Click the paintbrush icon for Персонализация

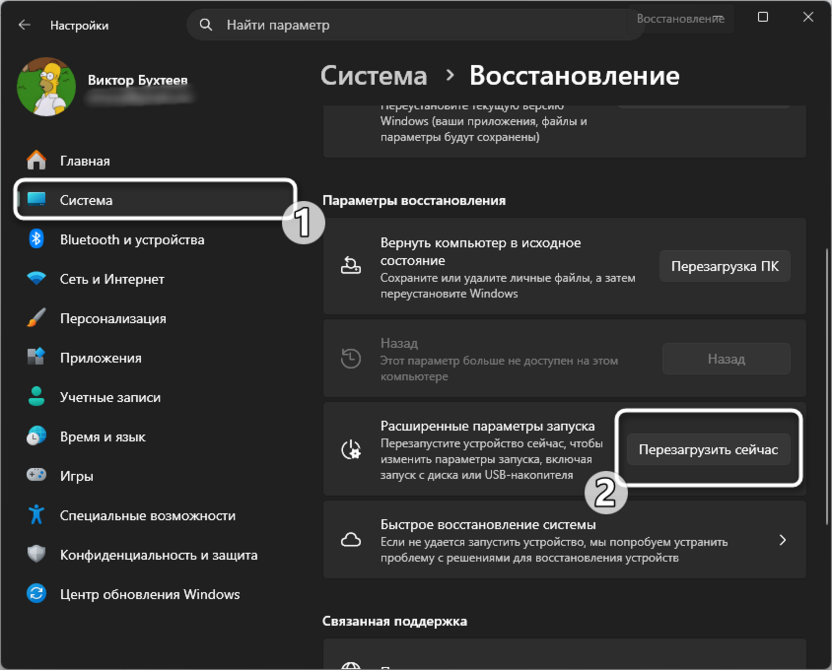click(x=37, y=318)
